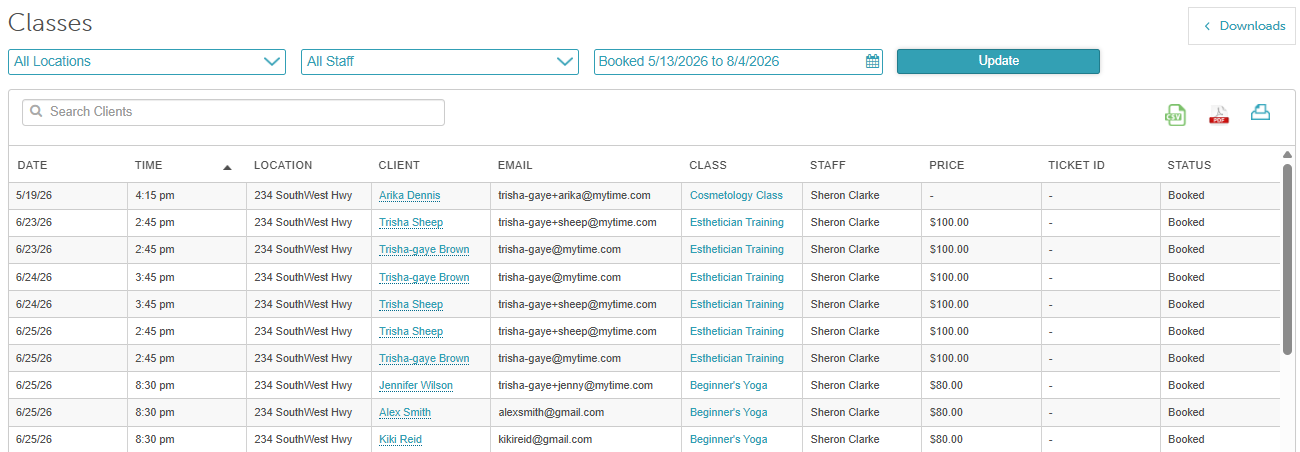This screenshot has height=452, width=1300.
Task: Export class list as CSV
Action: tap(1175, 114)
